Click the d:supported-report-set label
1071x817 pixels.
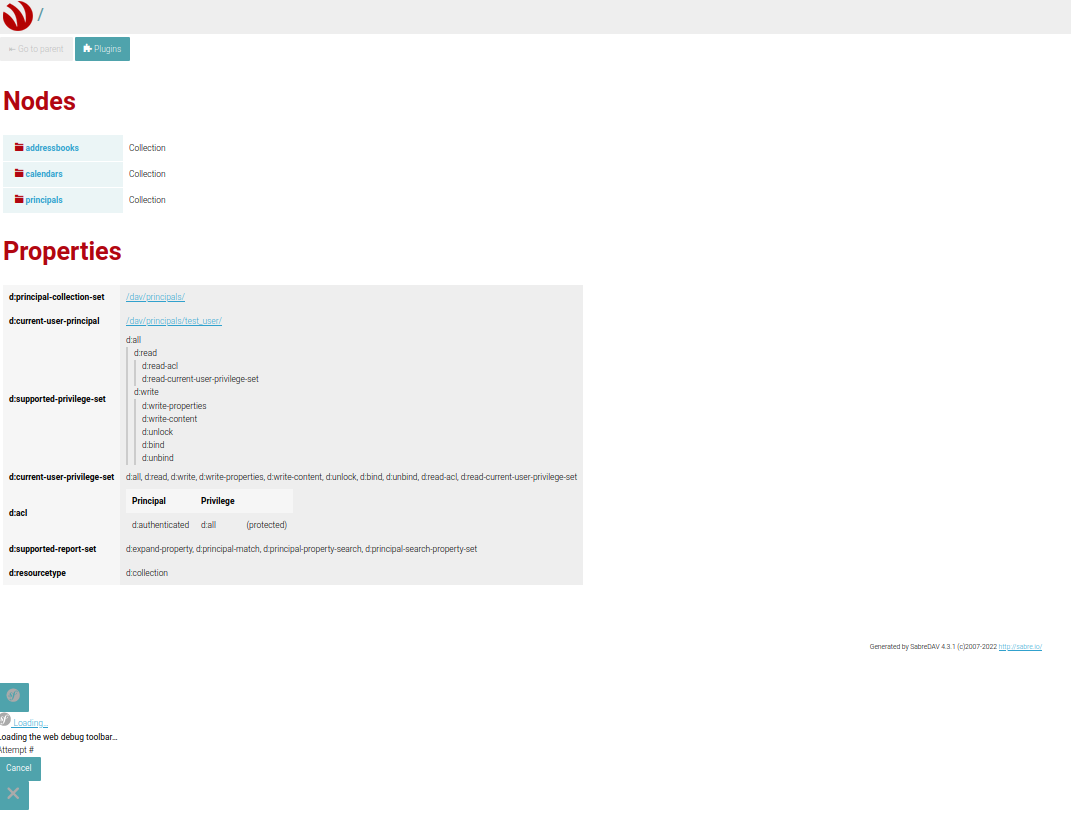53,549
